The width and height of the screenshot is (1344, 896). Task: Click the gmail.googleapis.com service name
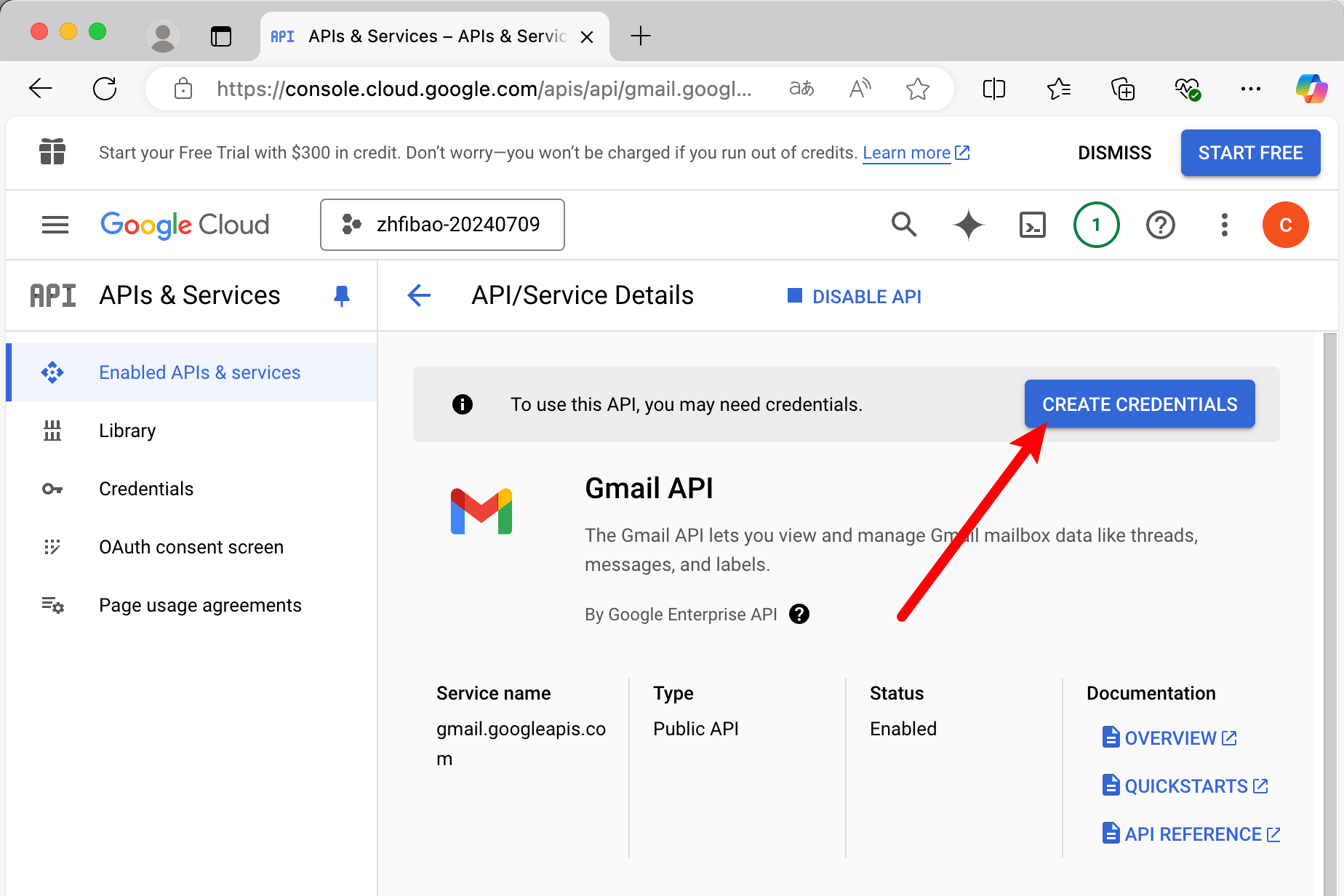point(521,743)
